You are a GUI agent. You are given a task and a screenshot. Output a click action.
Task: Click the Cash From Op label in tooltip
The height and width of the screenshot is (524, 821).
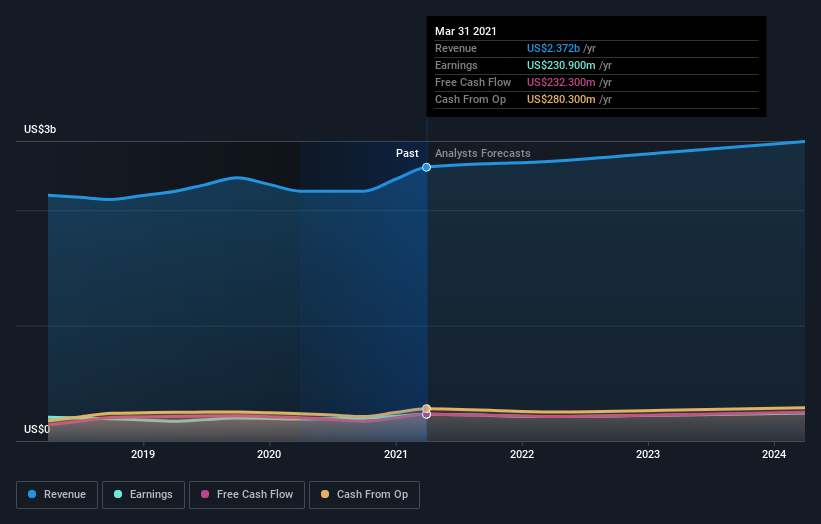coord(470,99)
